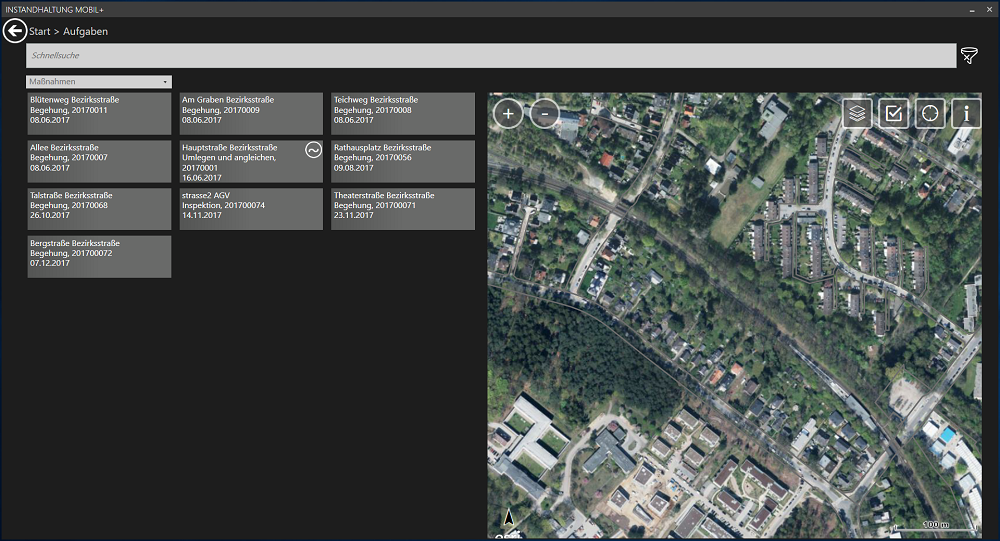Open the Blütenweg Bezirksstraße task tile
Viewport: 1000px width, 541px height.
coord(99,113)
